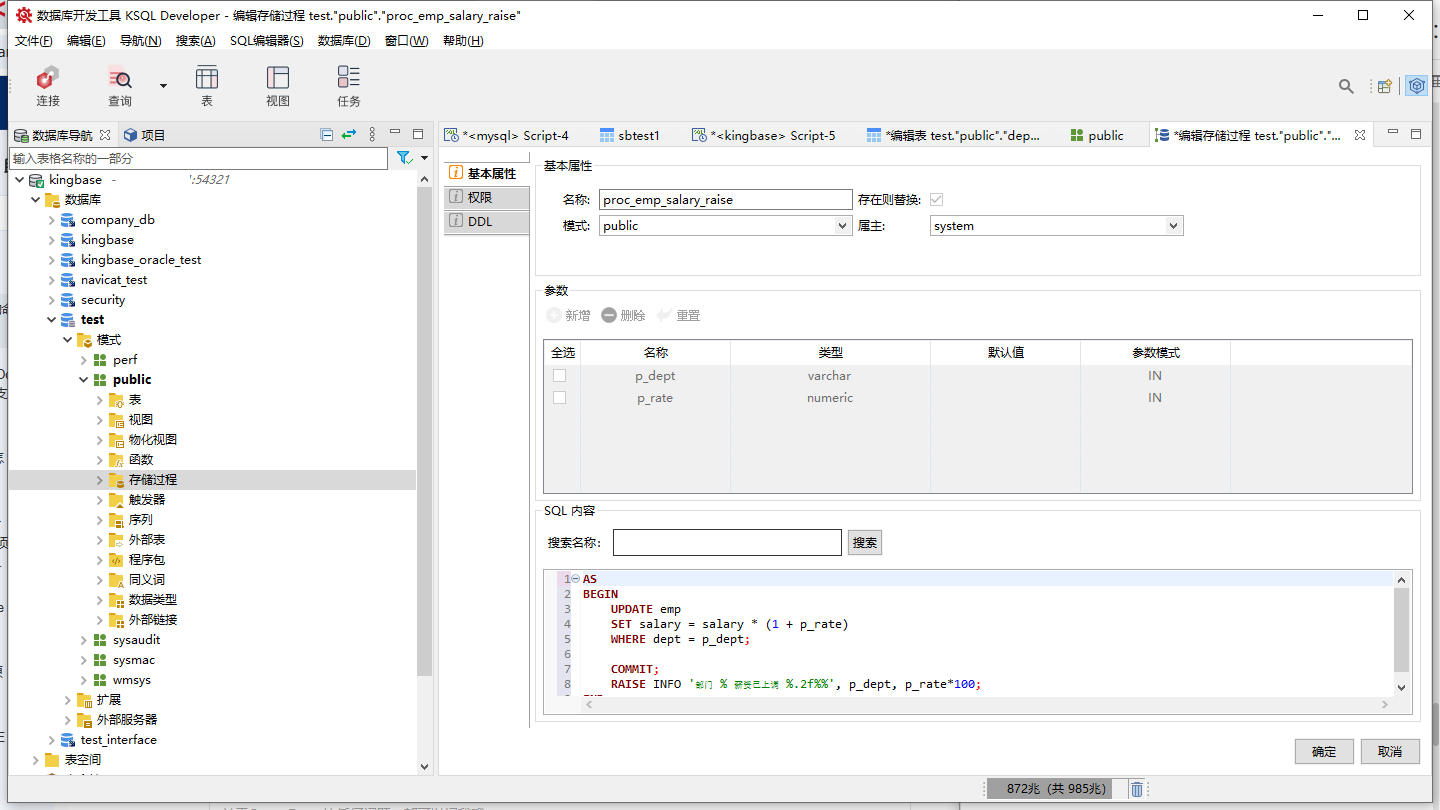Switch to the DDL tab
The width and height of the screenshot is (1440, 810).
click(x=481, y=222)
